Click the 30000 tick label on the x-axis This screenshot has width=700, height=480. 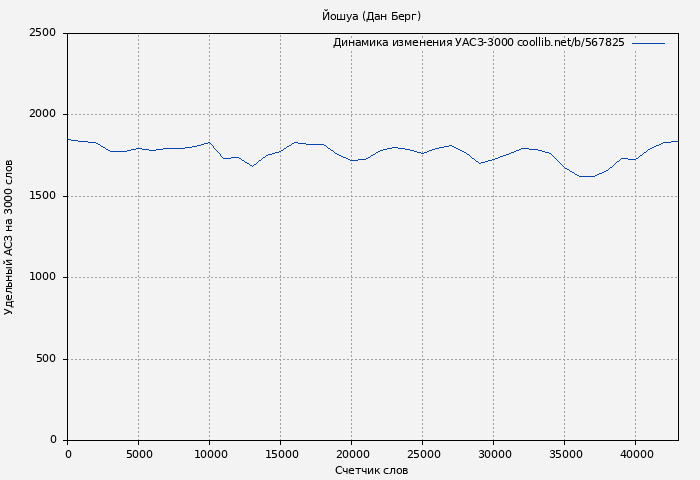click(x=493, y=454)
